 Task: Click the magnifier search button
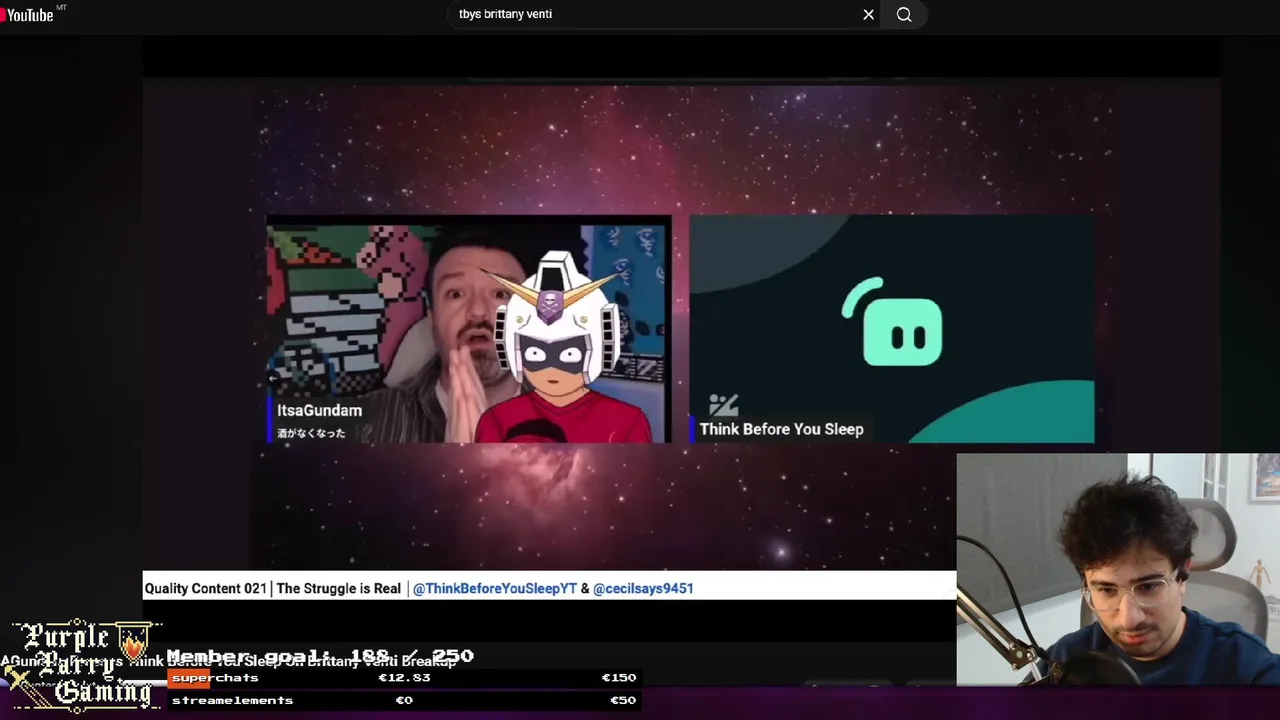tap(904, 14)
